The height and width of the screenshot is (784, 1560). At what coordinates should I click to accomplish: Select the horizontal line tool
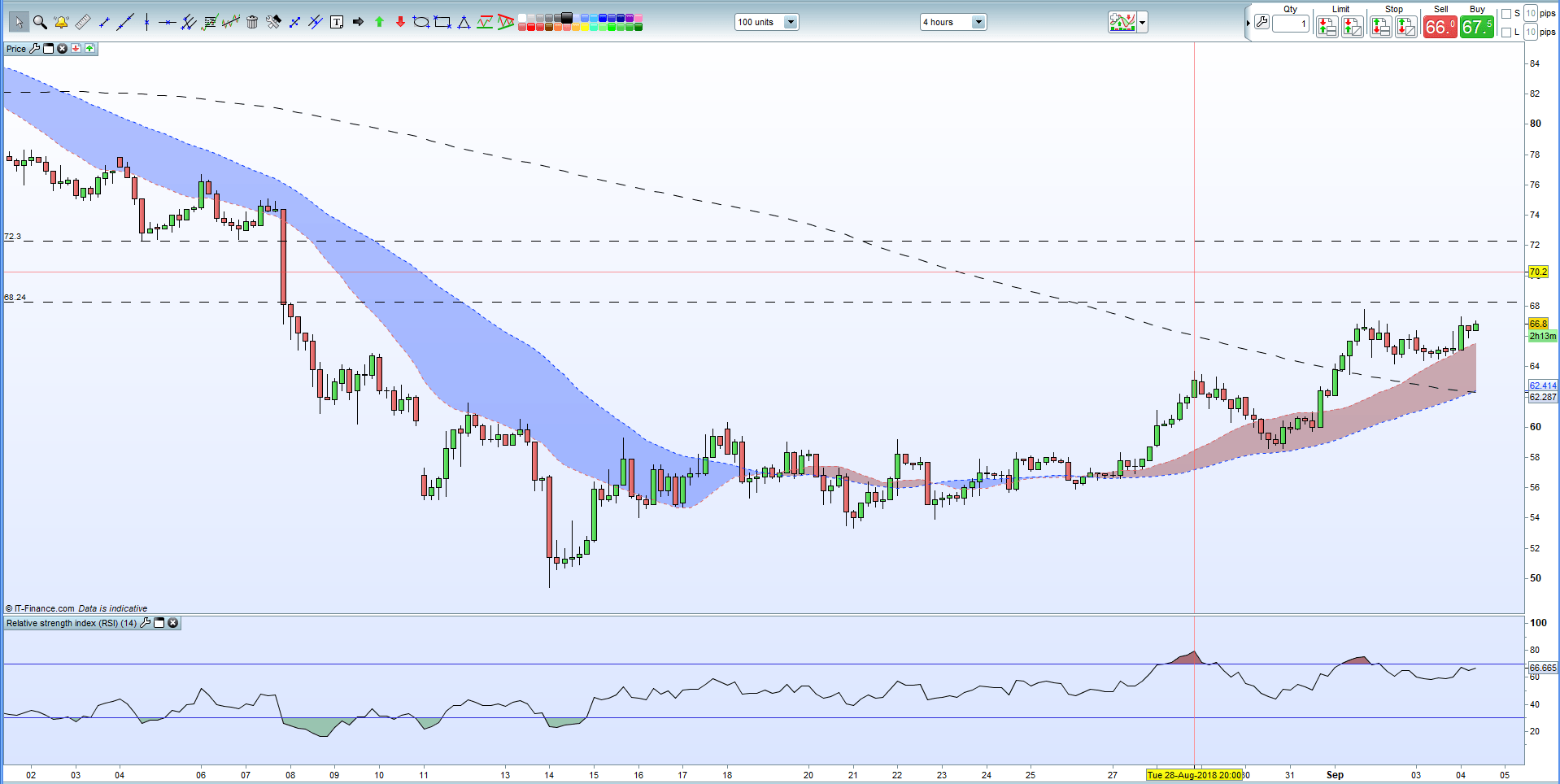point(167,22)
